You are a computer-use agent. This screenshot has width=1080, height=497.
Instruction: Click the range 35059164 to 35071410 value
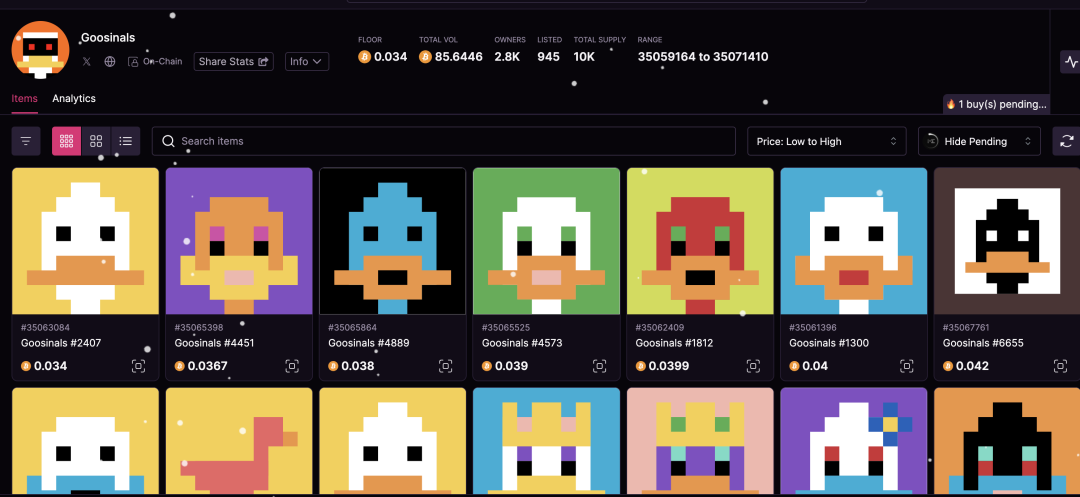[703, 57]
